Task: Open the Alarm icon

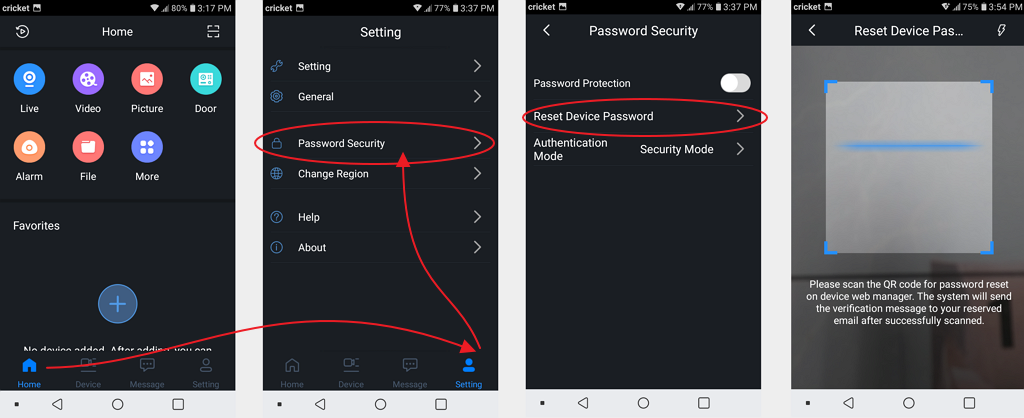Action: coord(29,147)
